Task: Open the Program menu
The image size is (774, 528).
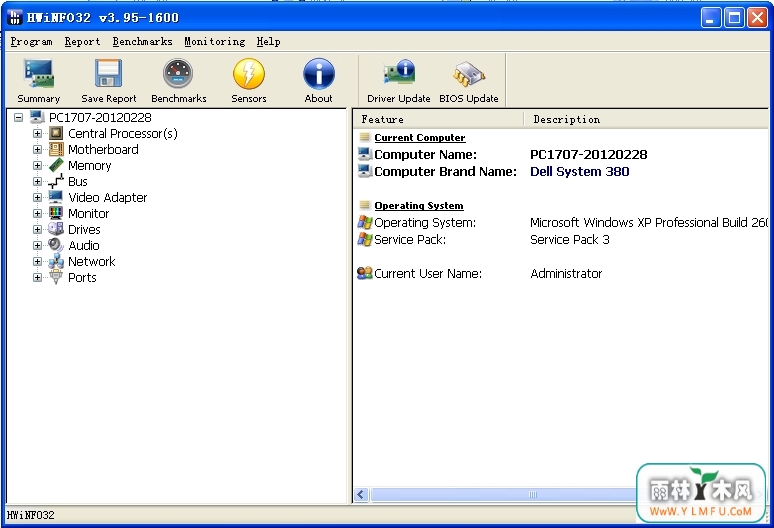Action: tap(32, 42)
